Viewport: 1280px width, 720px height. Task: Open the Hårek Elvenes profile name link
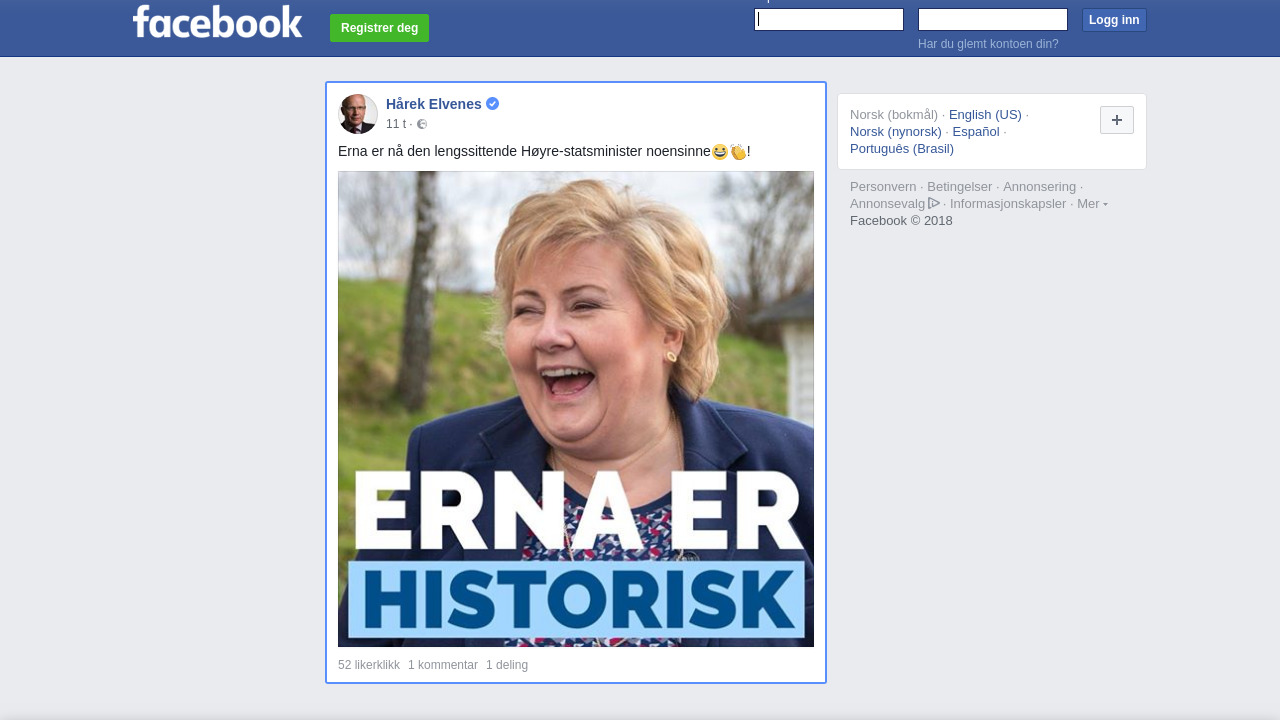(433, 104)
